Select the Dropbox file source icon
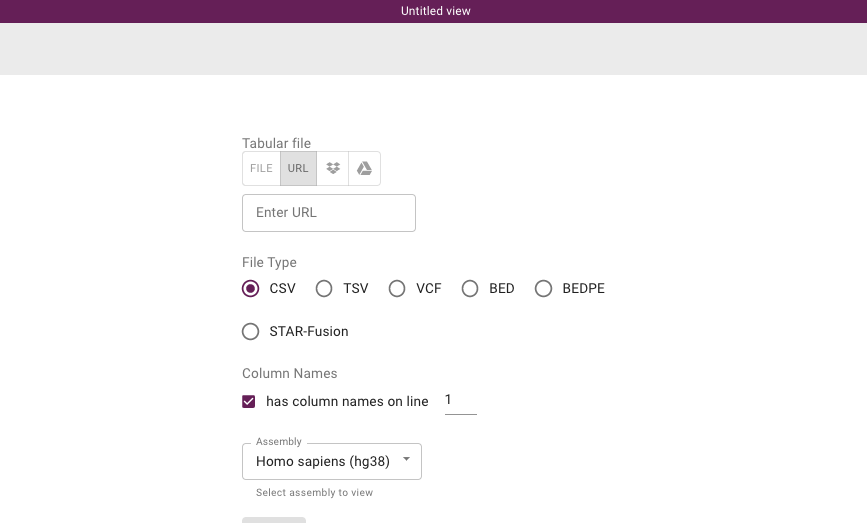The height and width of the screenshot is (527, 867). 333,168
